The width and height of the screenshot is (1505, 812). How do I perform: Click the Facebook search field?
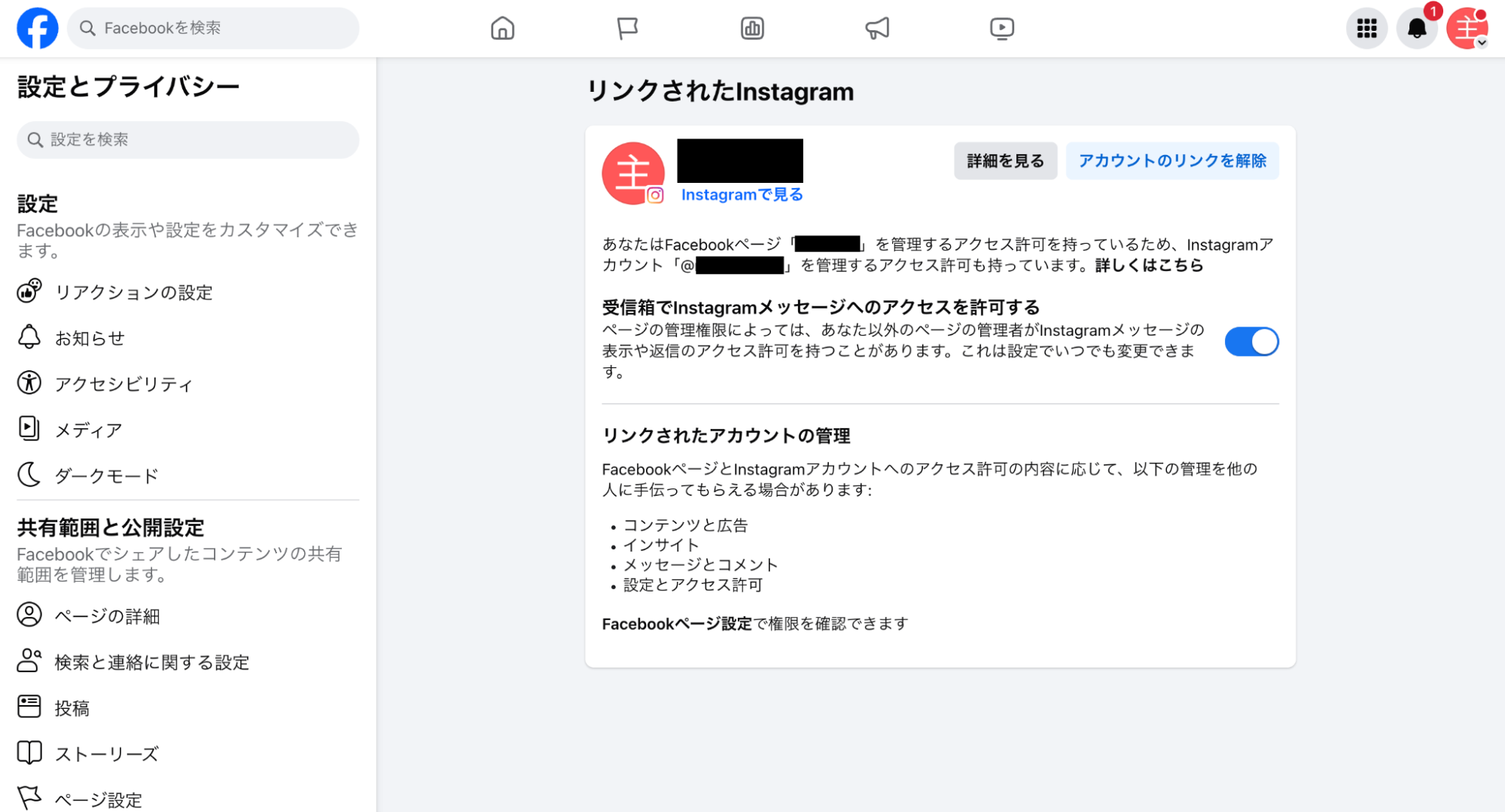click(x=213, y=28)
